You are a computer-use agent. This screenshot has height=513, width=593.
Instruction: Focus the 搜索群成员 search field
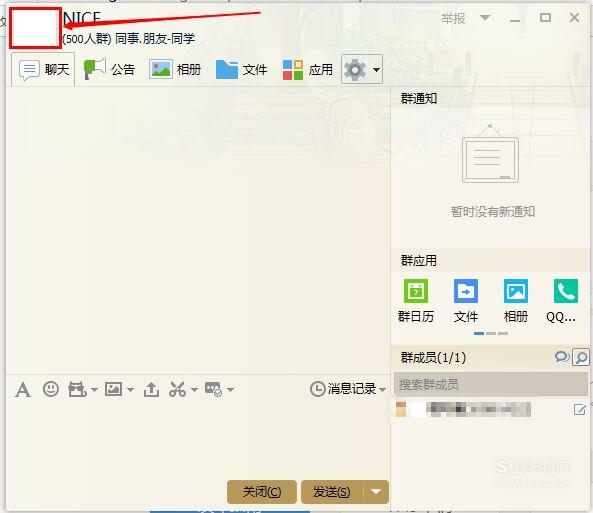[x=491, y=384]
